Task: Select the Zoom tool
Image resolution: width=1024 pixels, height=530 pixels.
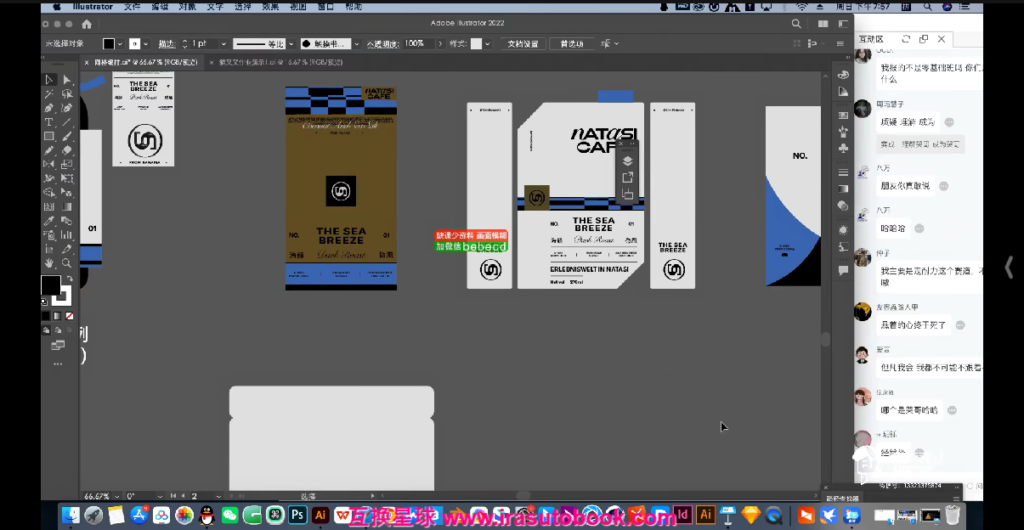Action: 67,263
